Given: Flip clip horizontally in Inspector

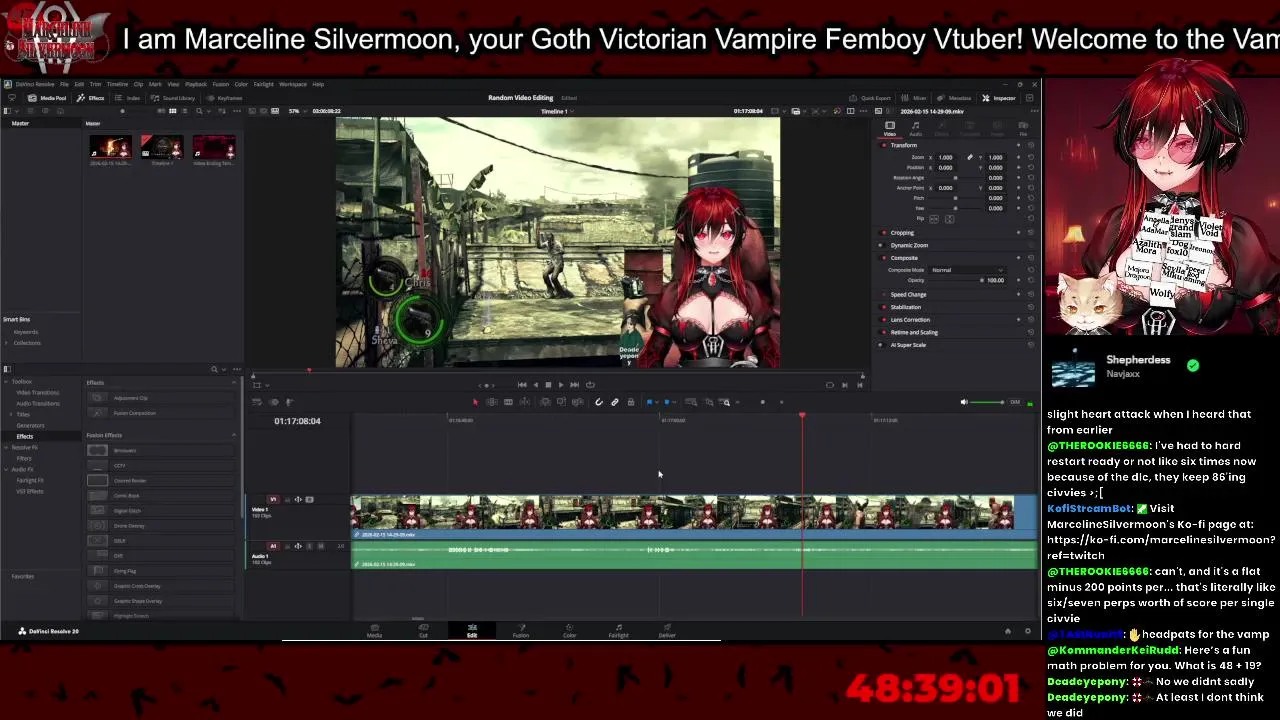Looking at the screenshot, I should click(934, 219).
